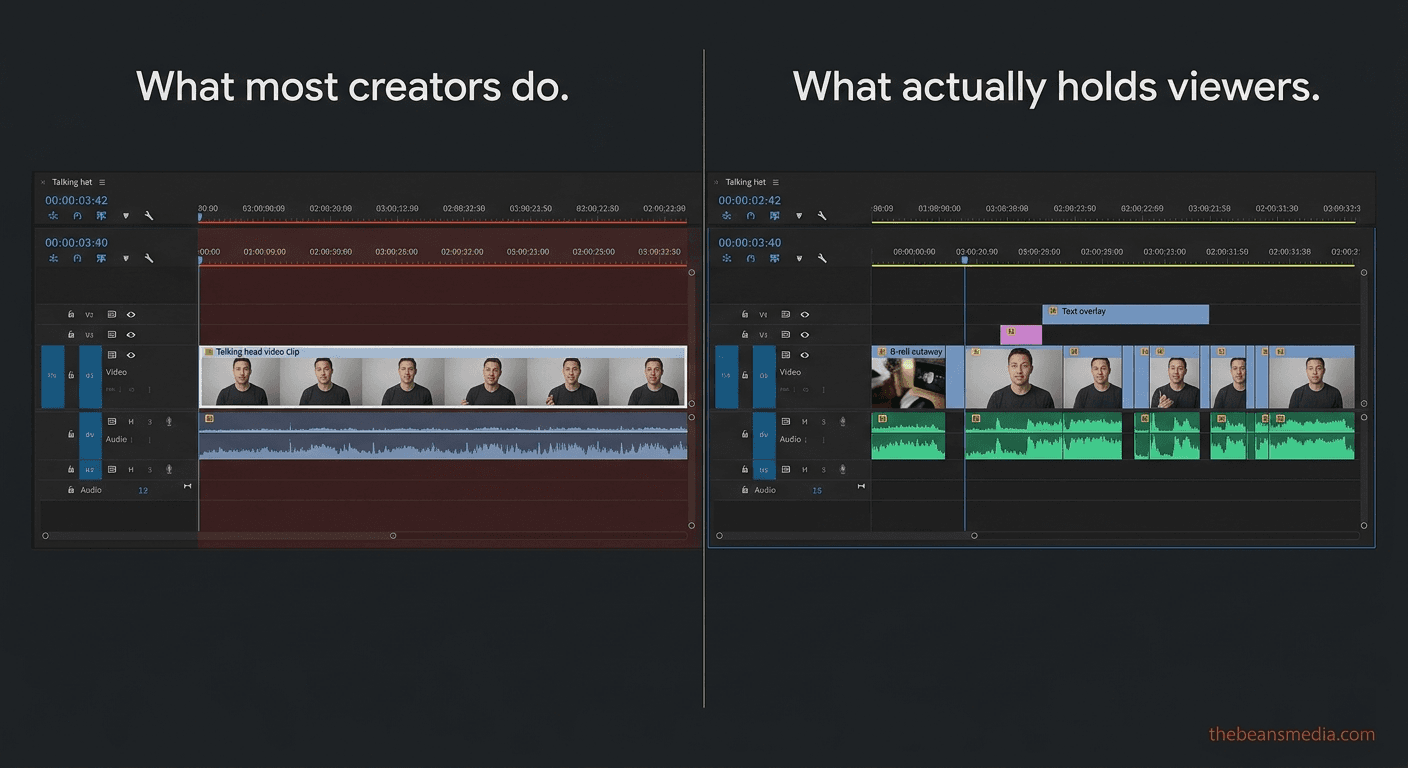Left timeline: open wrench settings under timecode 00:00:03:40
Image resolution: width=1408 pixels, height=768 pixels.
[x=149, y=258]
